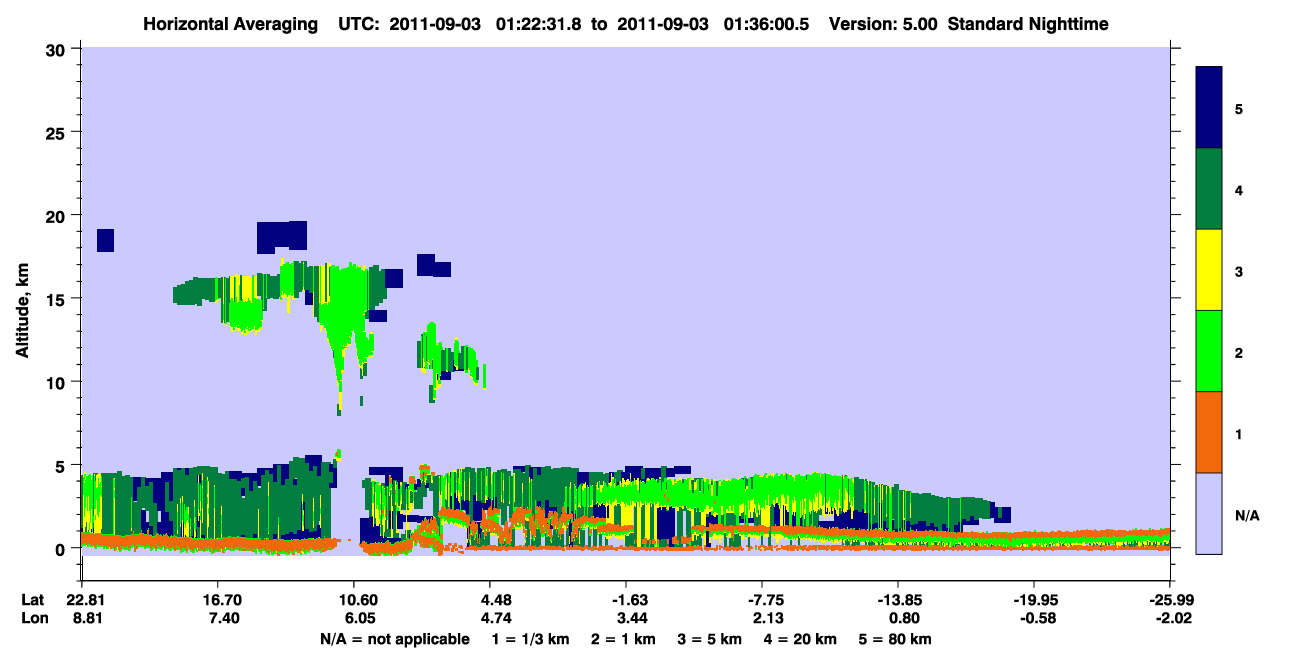Click the orange level 1 colorbar segment

1209,432
